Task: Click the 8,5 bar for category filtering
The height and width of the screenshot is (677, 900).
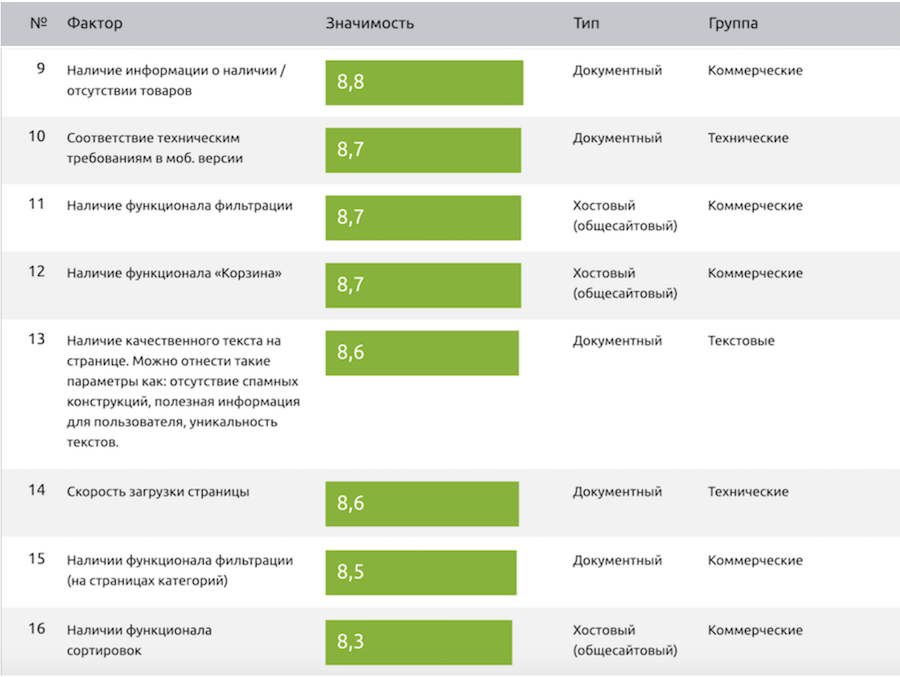Action: pyautogui.click(x=421, y=572)
